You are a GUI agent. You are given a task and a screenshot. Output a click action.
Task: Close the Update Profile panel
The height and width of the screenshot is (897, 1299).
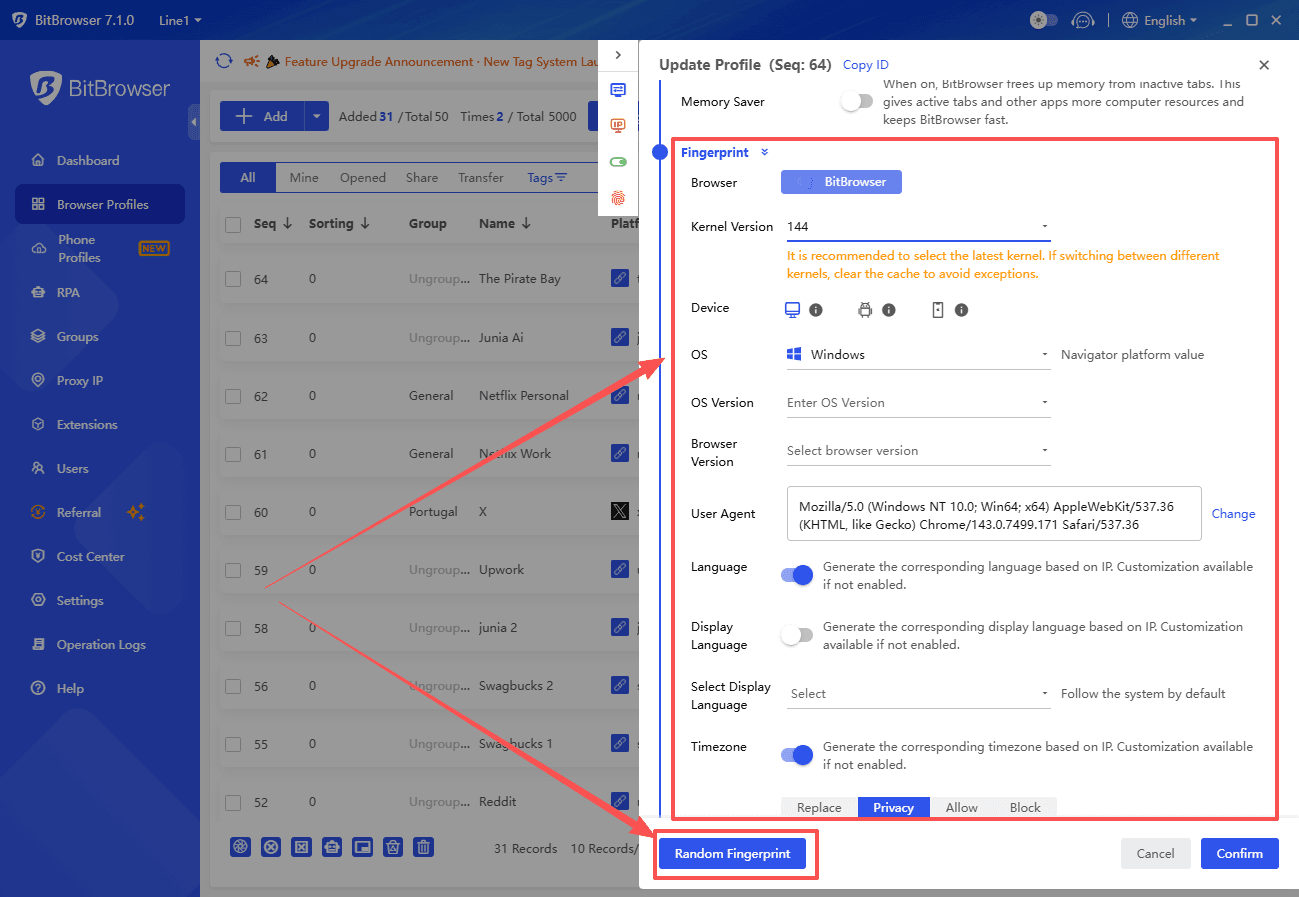point(1264,65)
